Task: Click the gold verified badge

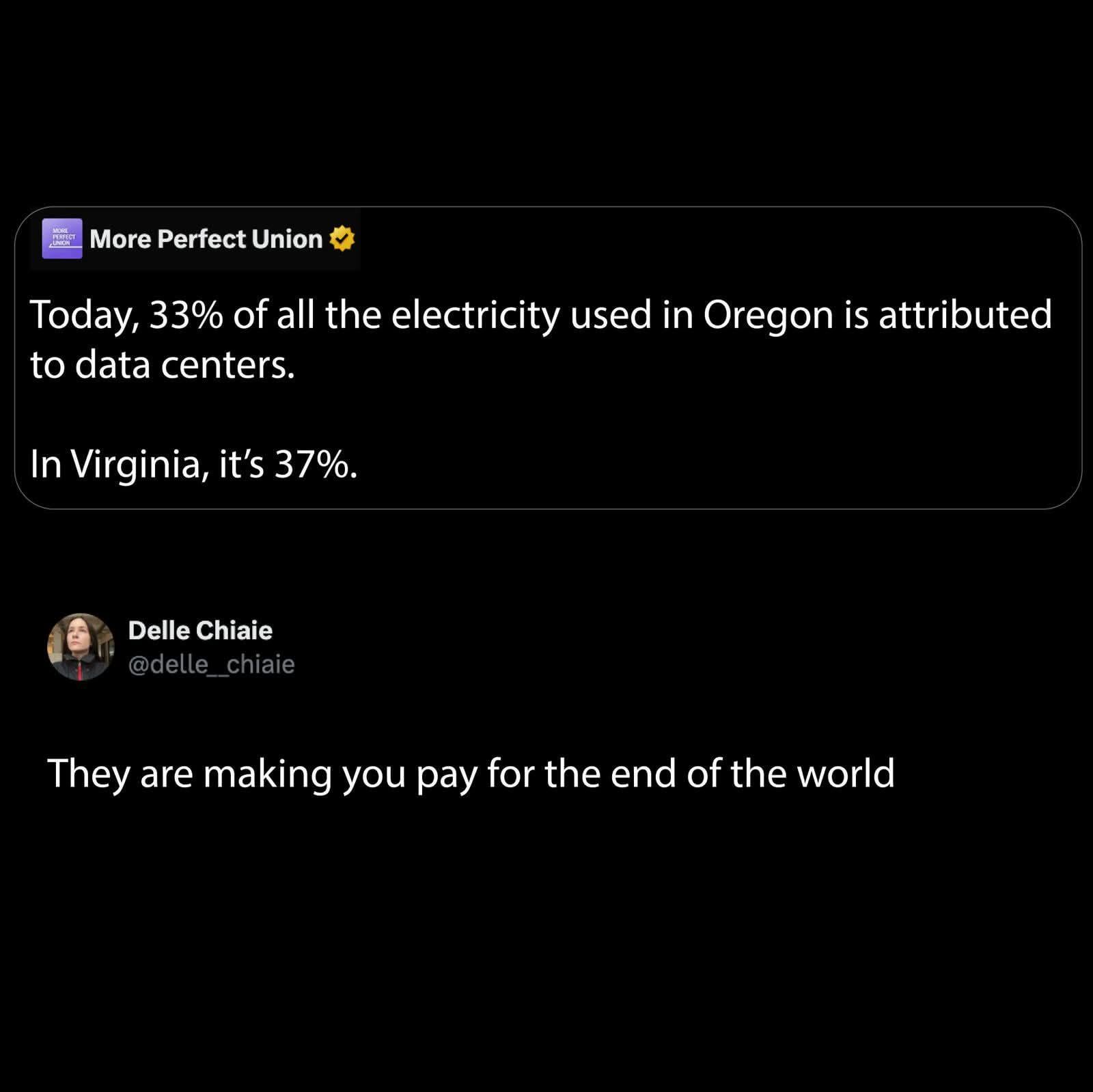Action: tap(342, 238)
